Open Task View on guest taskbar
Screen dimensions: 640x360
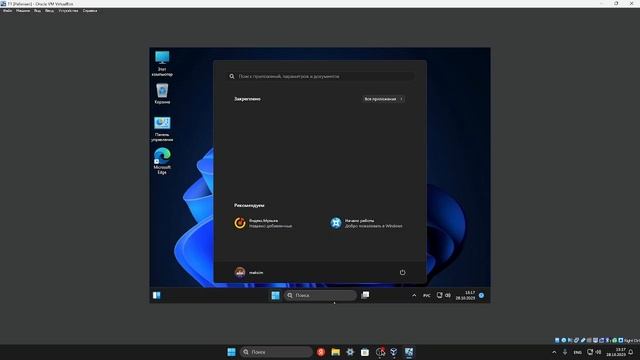click(x=365, y=295)
